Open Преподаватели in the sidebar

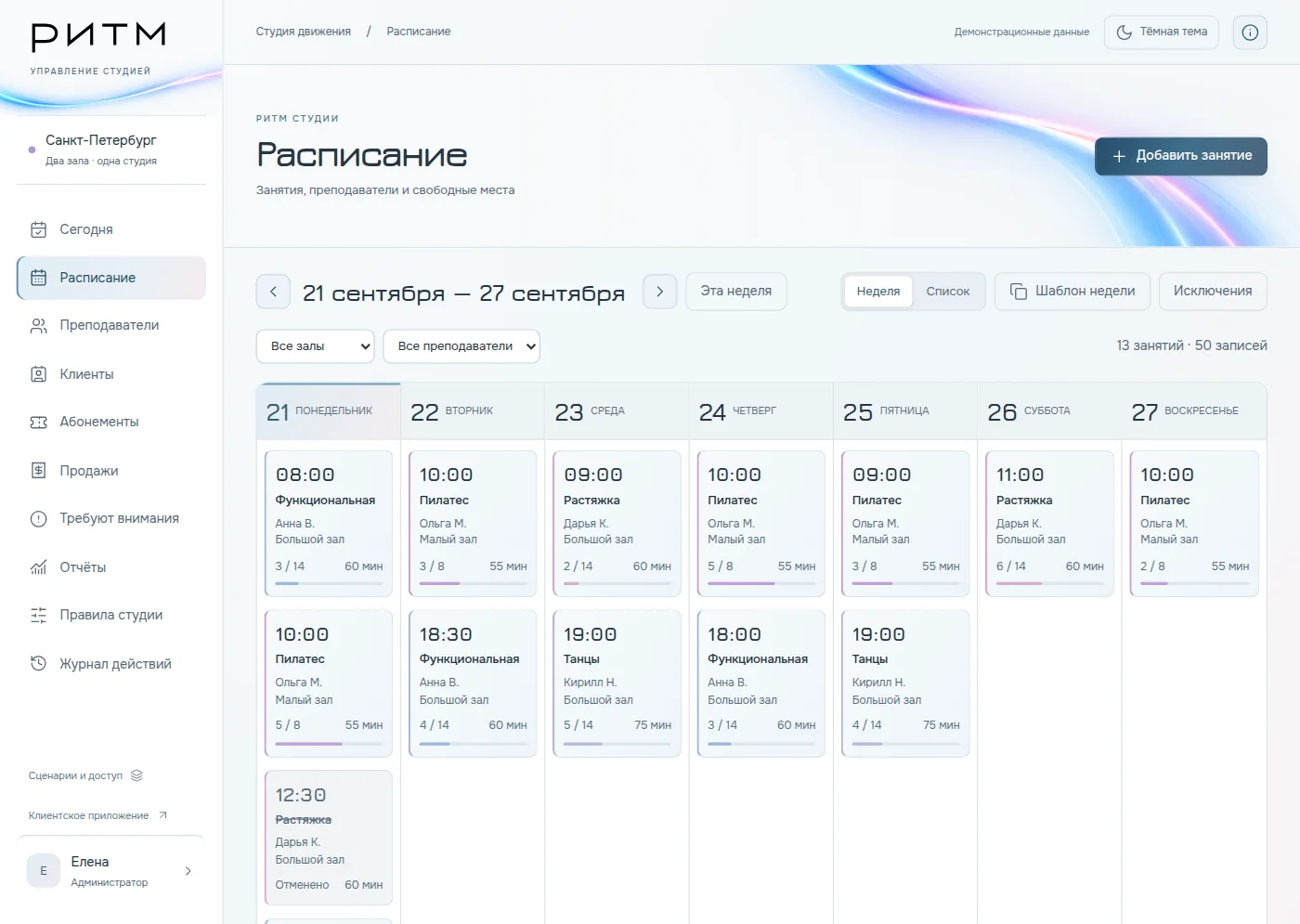(111, 326)
